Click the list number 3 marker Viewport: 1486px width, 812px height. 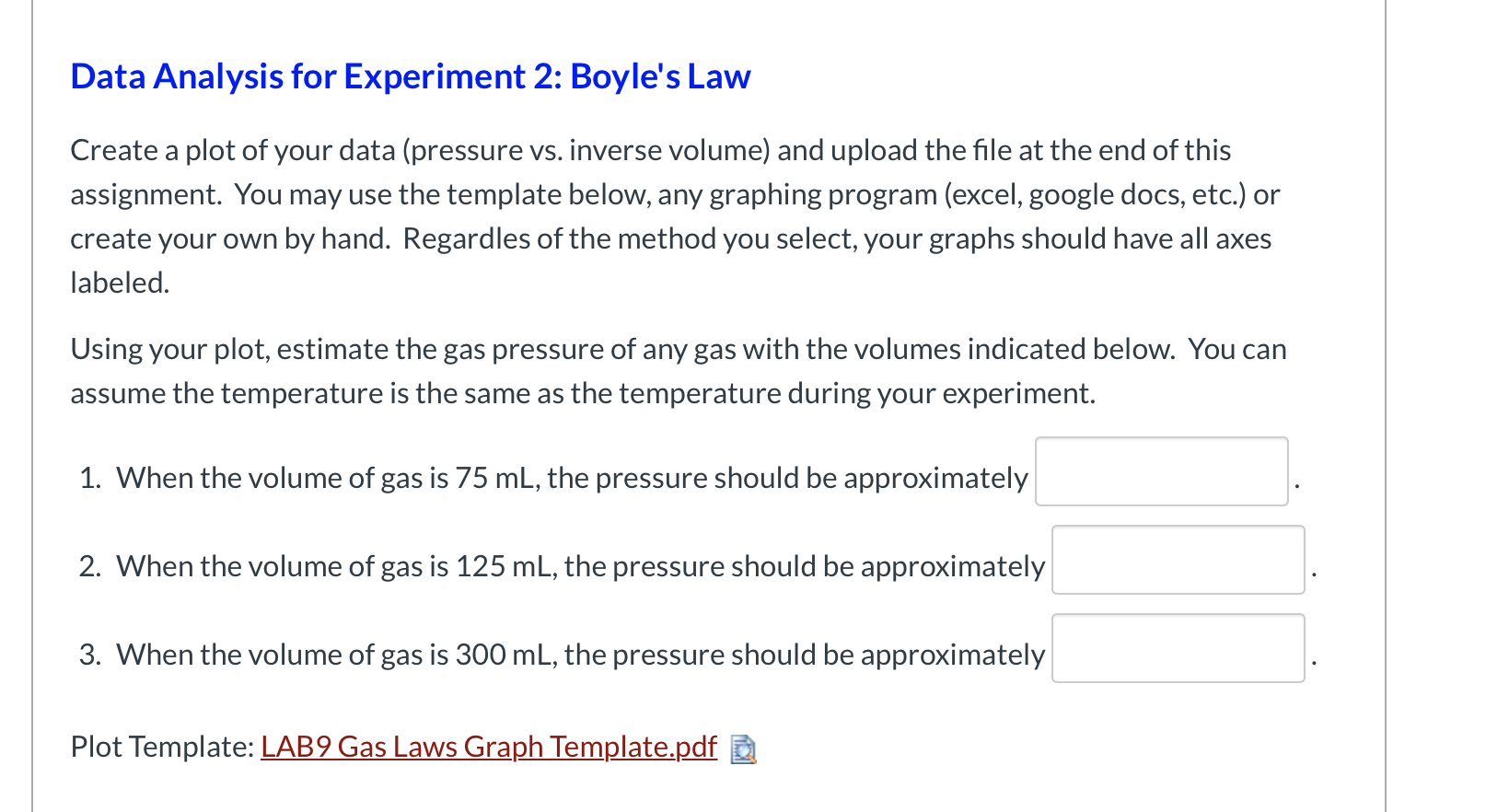tap(90, 655)
